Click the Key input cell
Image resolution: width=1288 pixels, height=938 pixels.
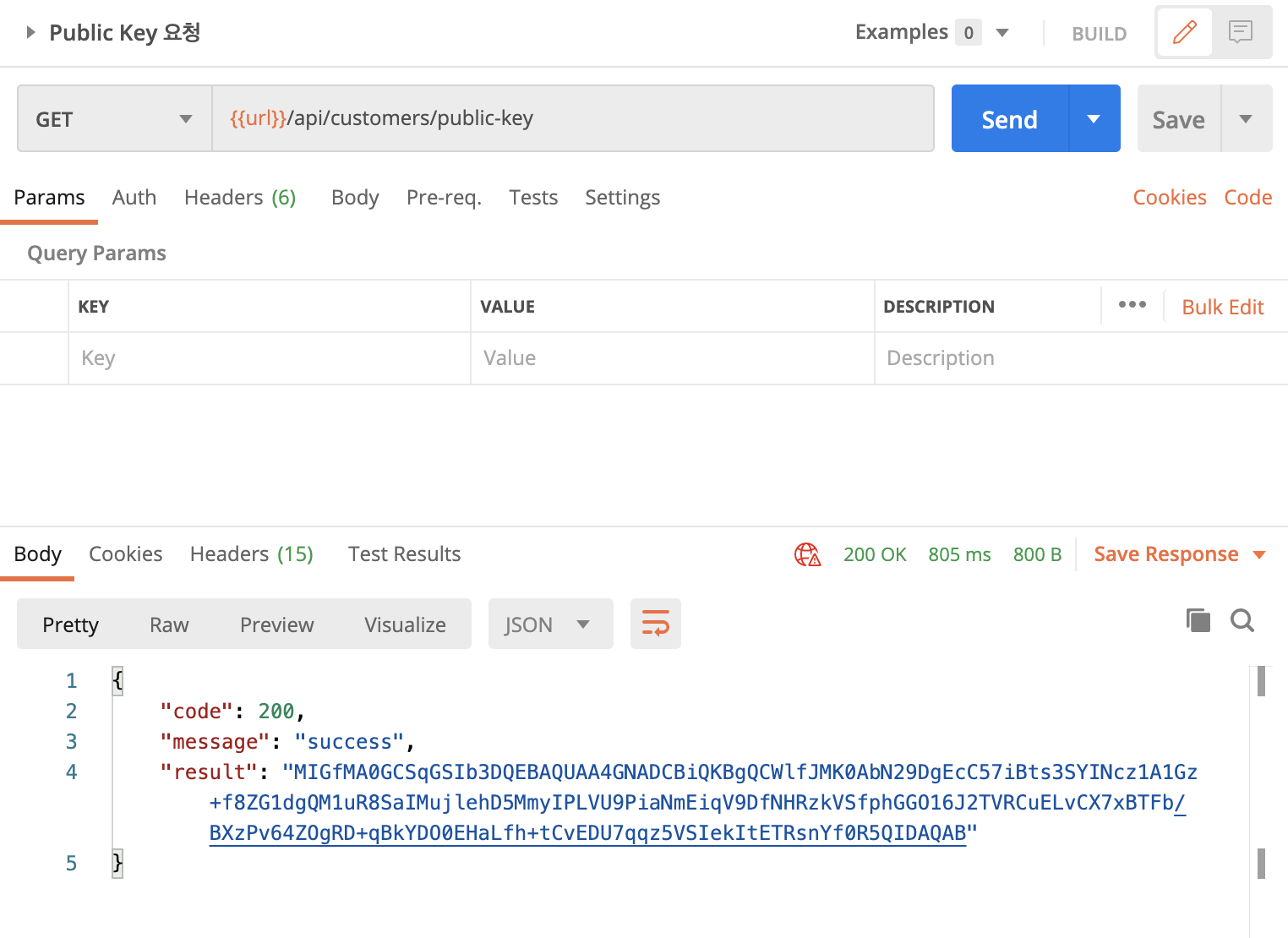(270, 358)
